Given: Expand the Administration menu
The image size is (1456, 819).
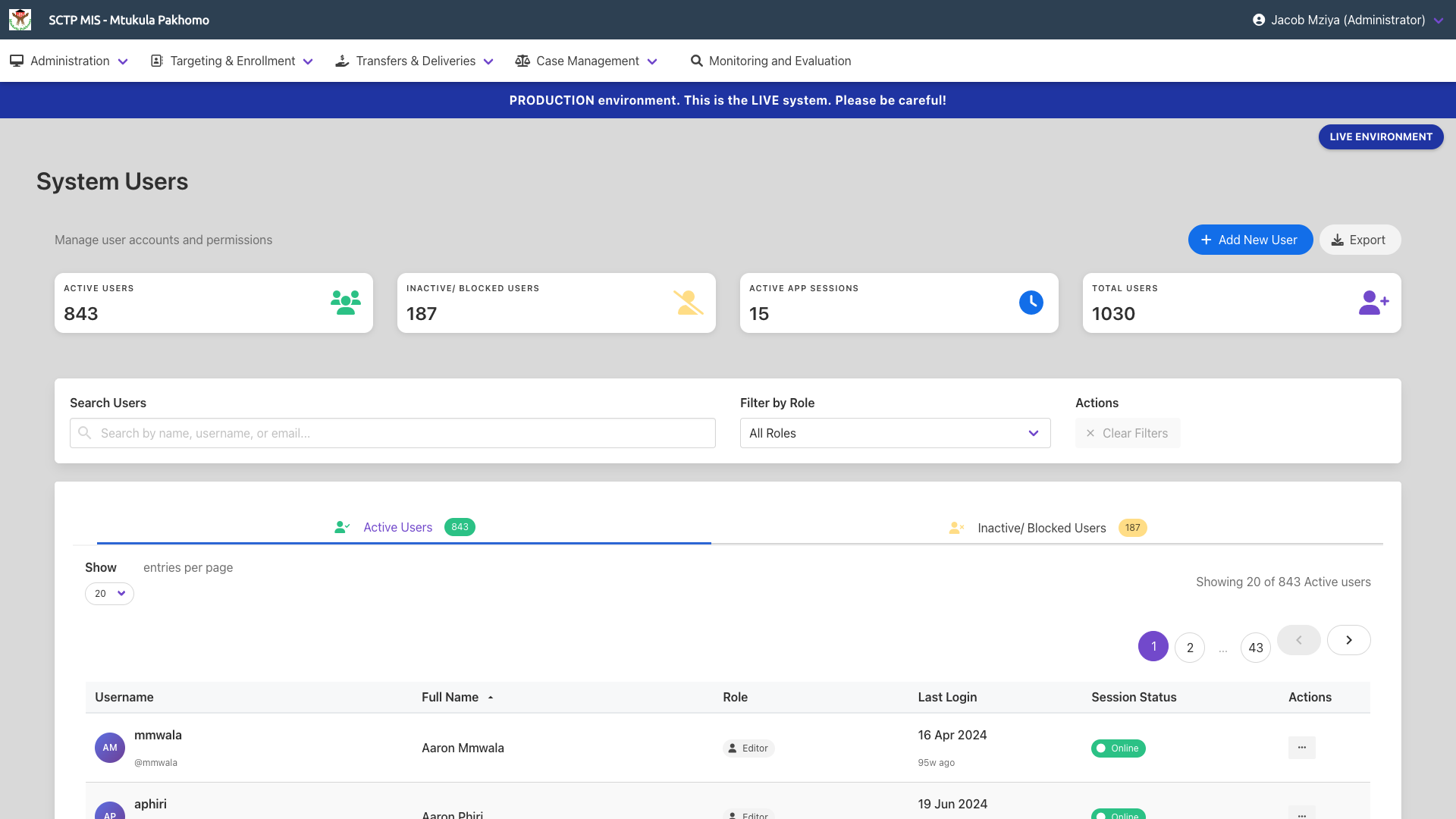Looking at the screenshot, I should pos(69,61).
